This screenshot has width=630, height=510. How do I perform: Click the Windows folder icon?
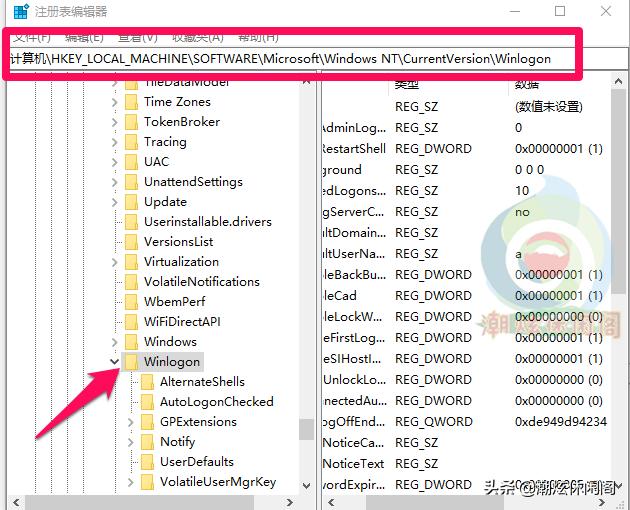(131, 342)
